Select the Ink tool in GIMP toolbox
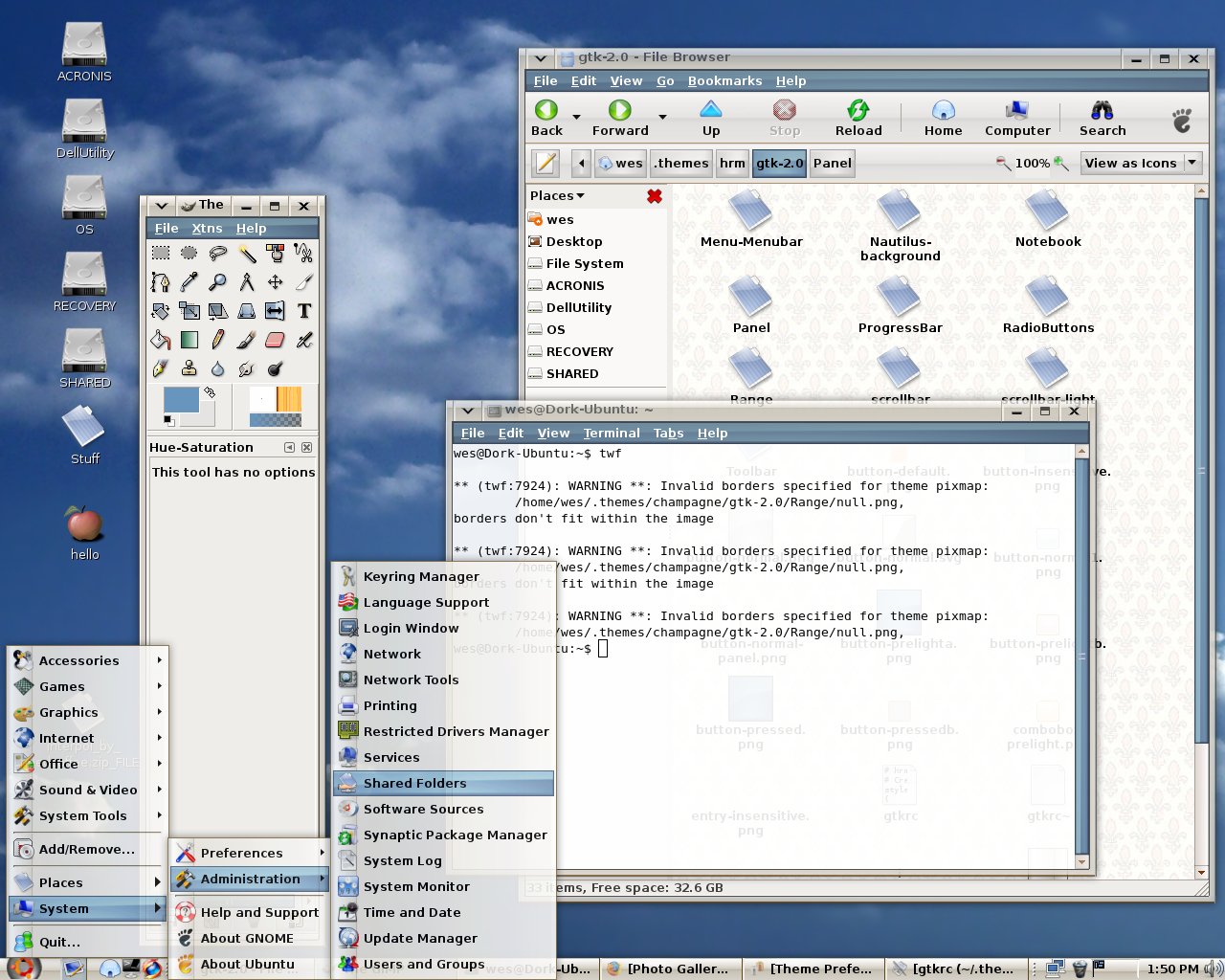The width and height of the screenshot is (1225, 980). tap(161, 368)
